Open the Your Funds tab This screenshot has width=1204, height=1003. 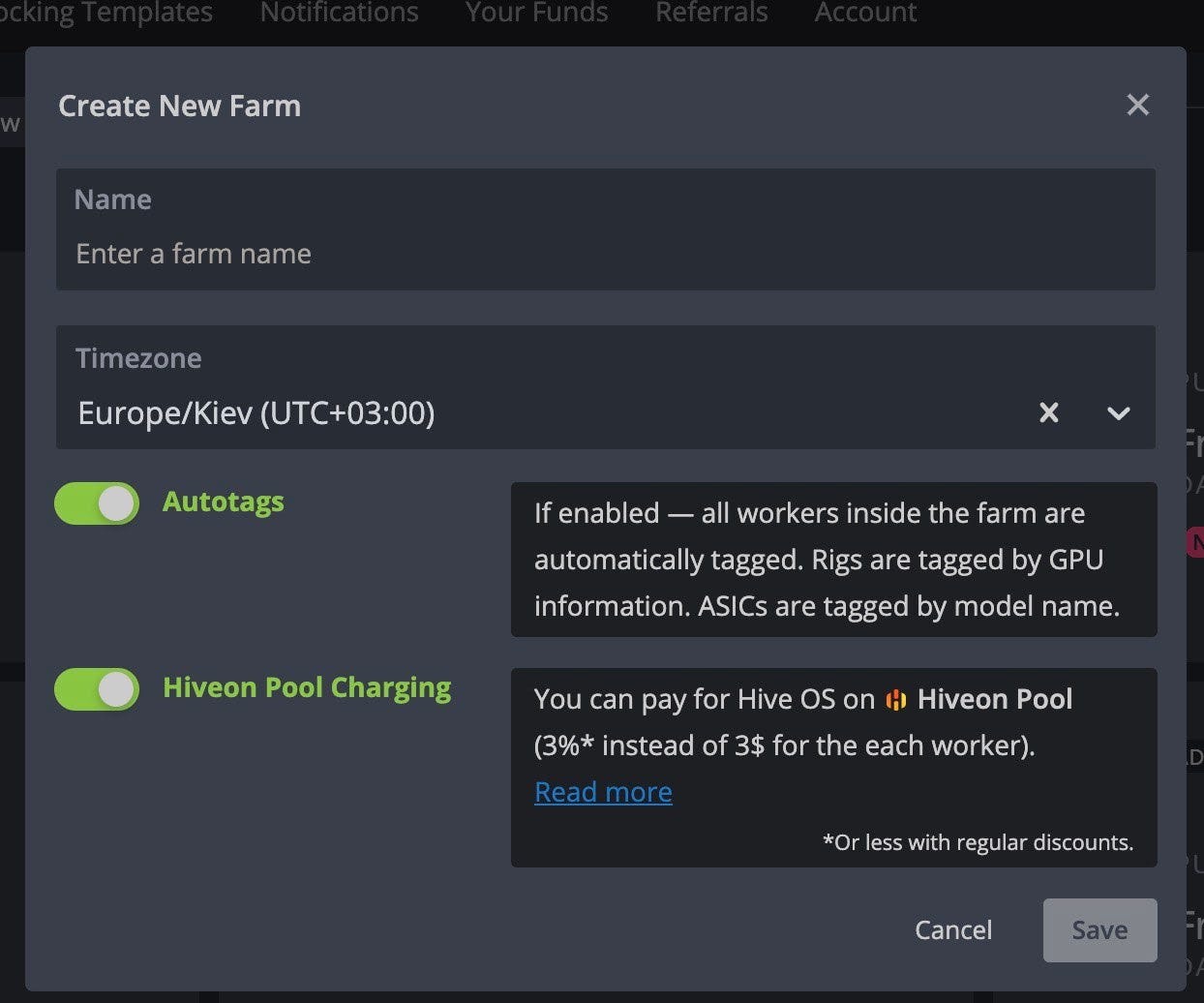click(537, 13)
